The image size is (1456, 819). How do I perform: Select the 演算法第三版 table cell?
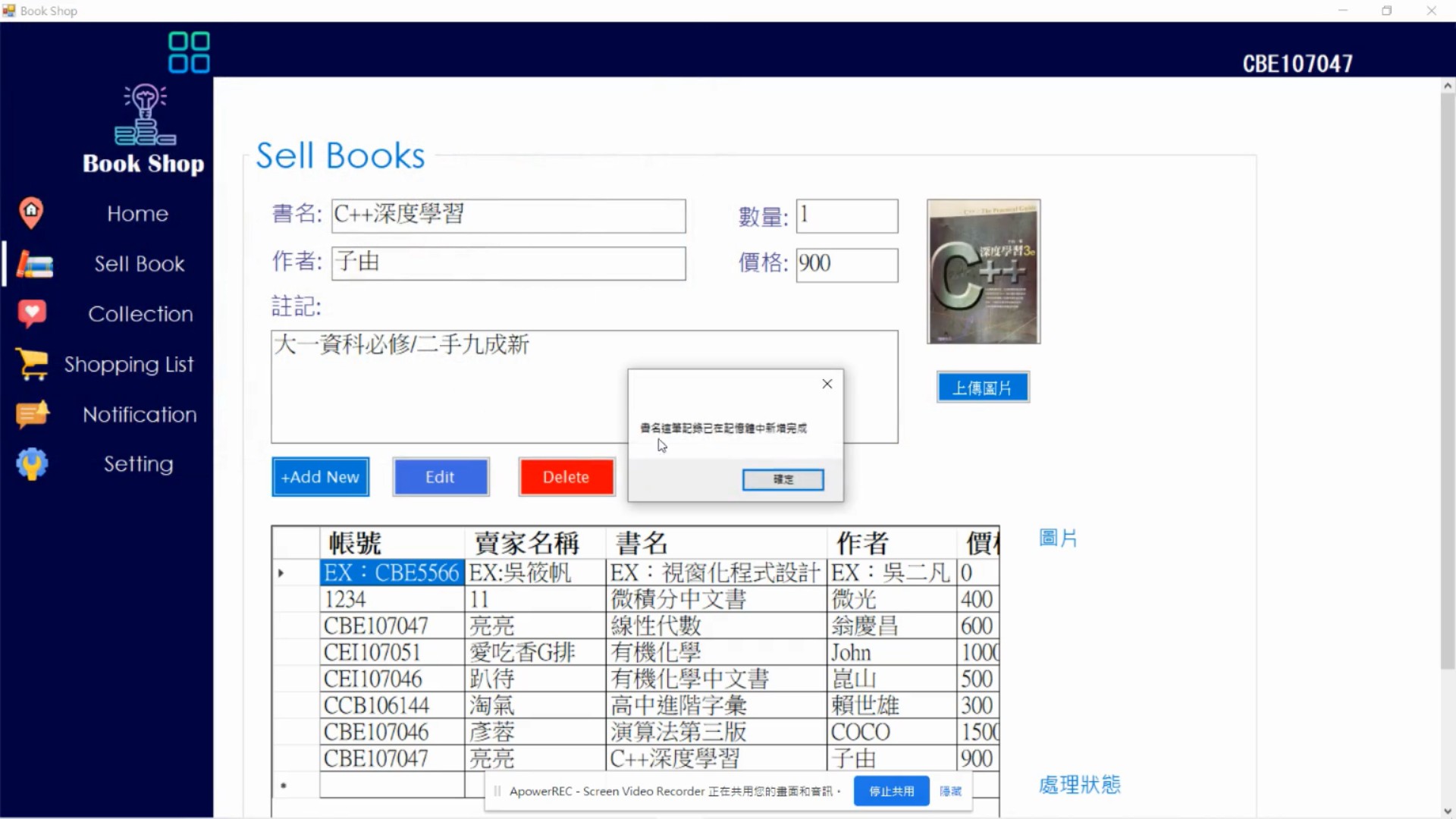click(717, 732)
